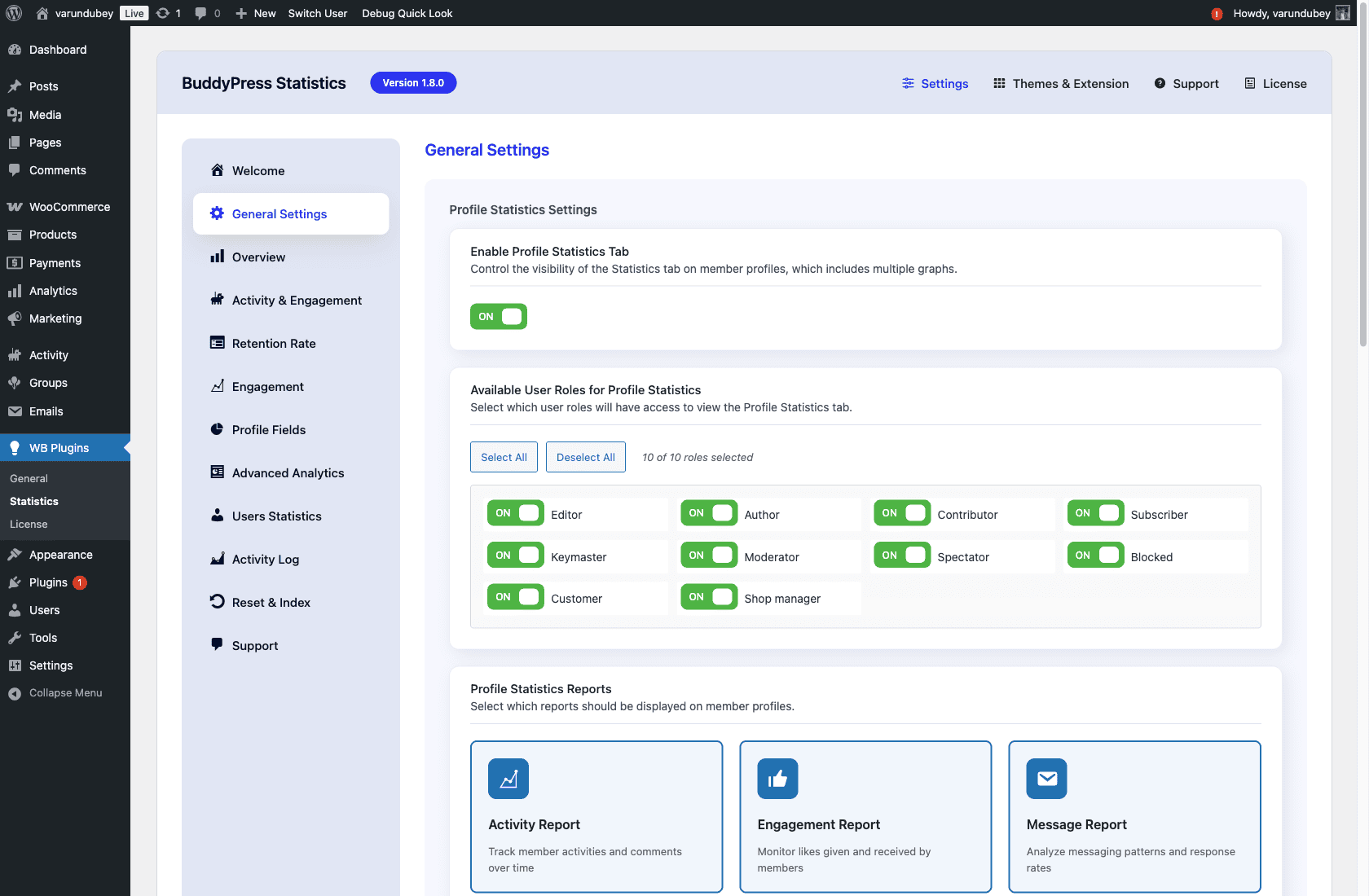This screenshot has height=896, width=1369.
Task: Click the Posts pin icon
Action: click(x=15, y=86)
